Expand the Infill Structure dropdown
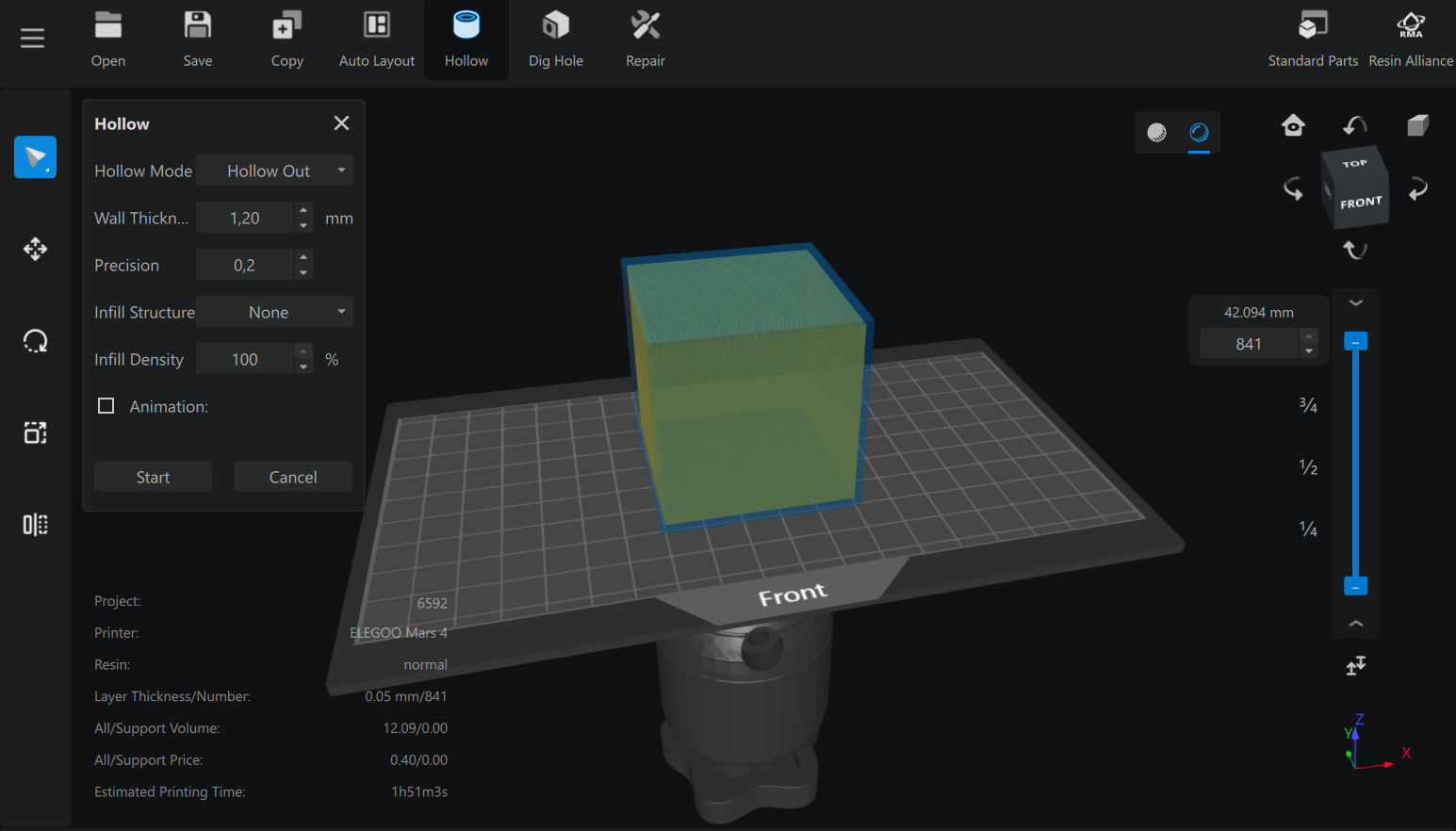1456x831 pixels. pos(274,312)
